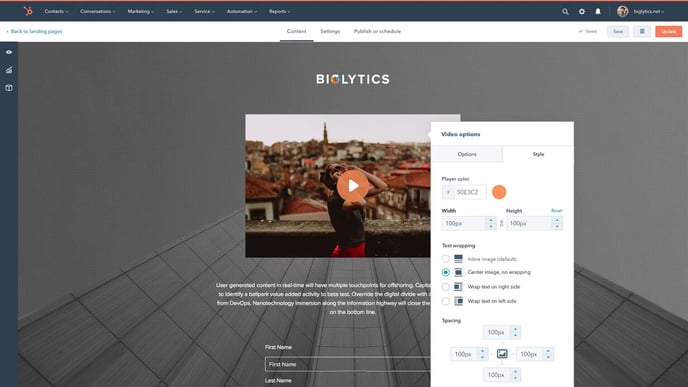
Task: Go back to landing pages
Action: click(34, 32)
